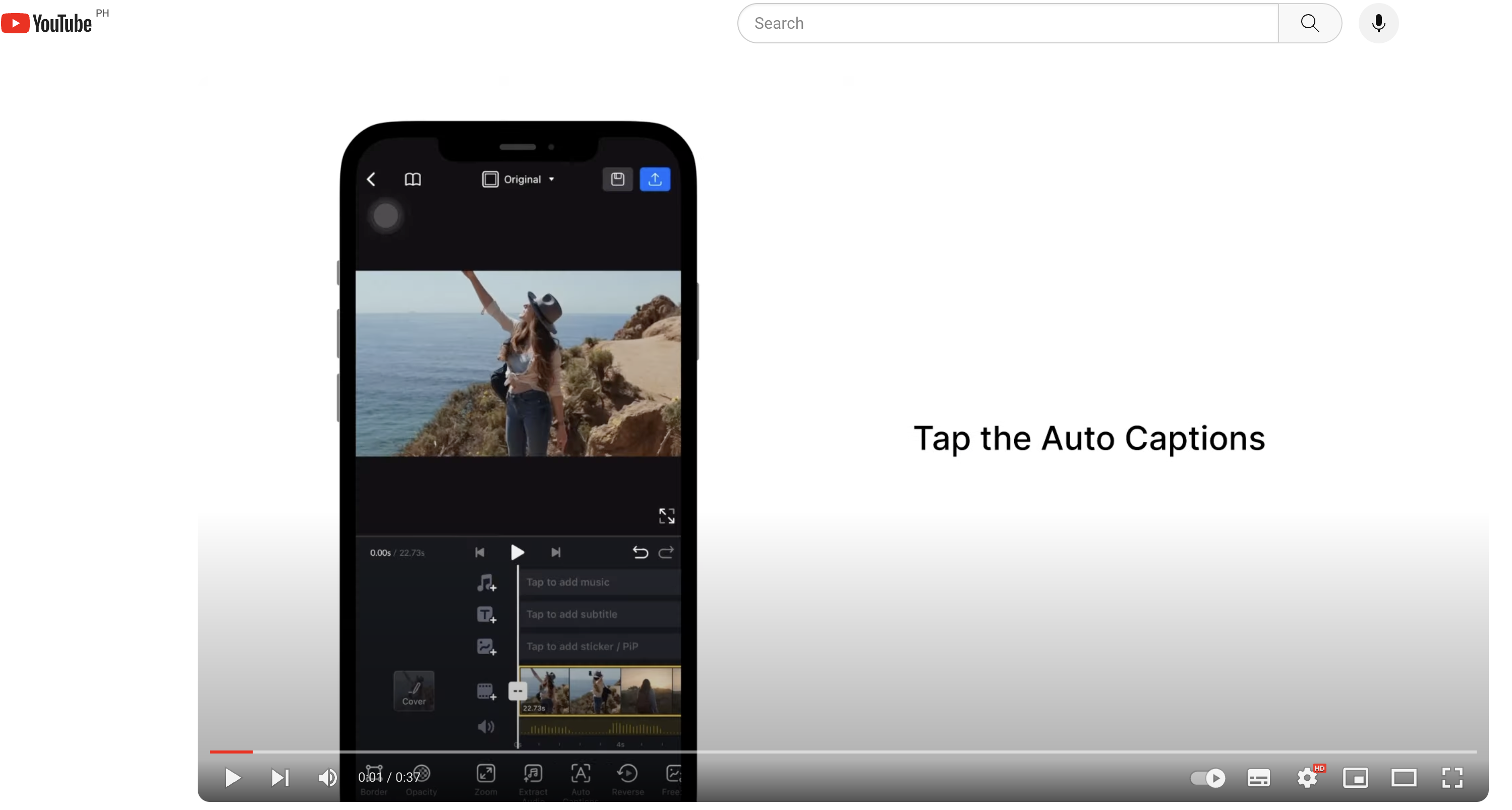Mute the video volume

tap(327, 777)
